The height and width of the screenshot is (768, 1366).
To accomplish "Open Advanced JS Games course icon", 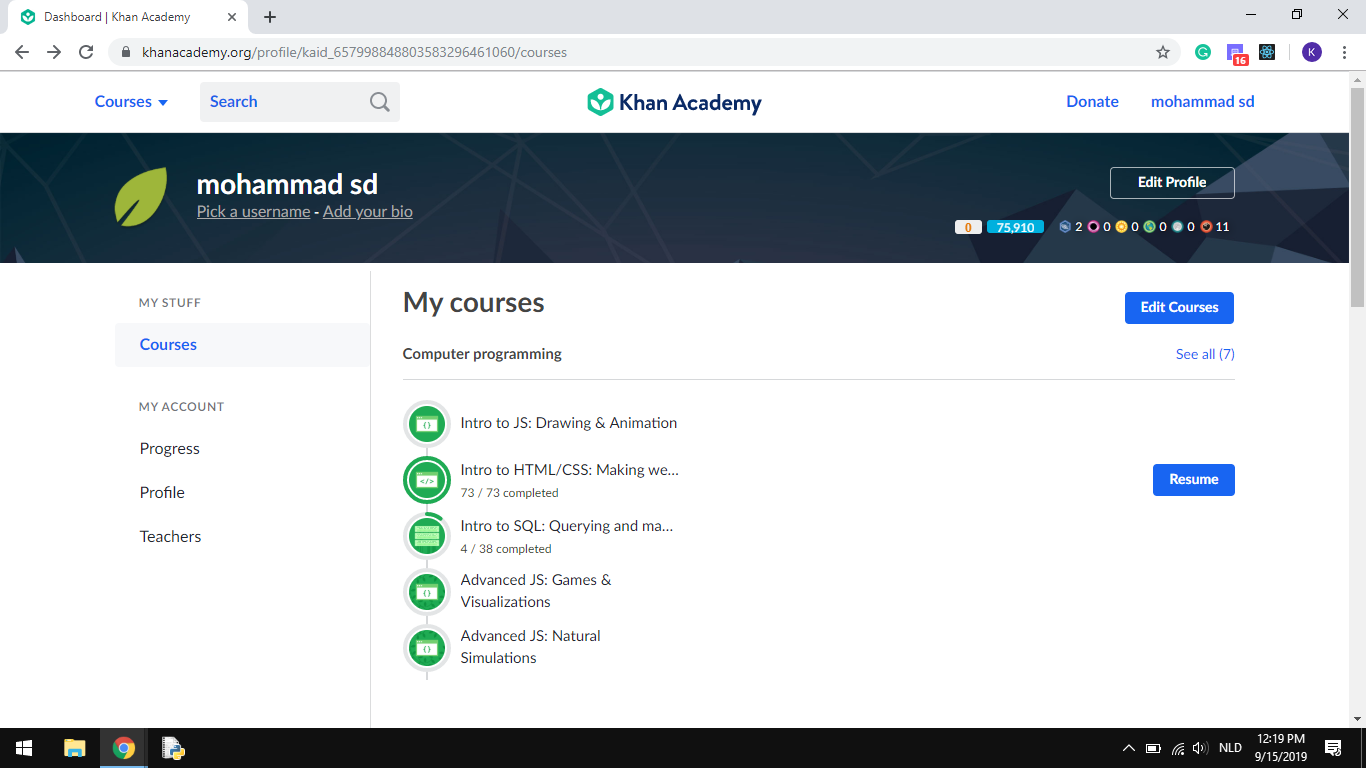I will [x=427, y=592].
